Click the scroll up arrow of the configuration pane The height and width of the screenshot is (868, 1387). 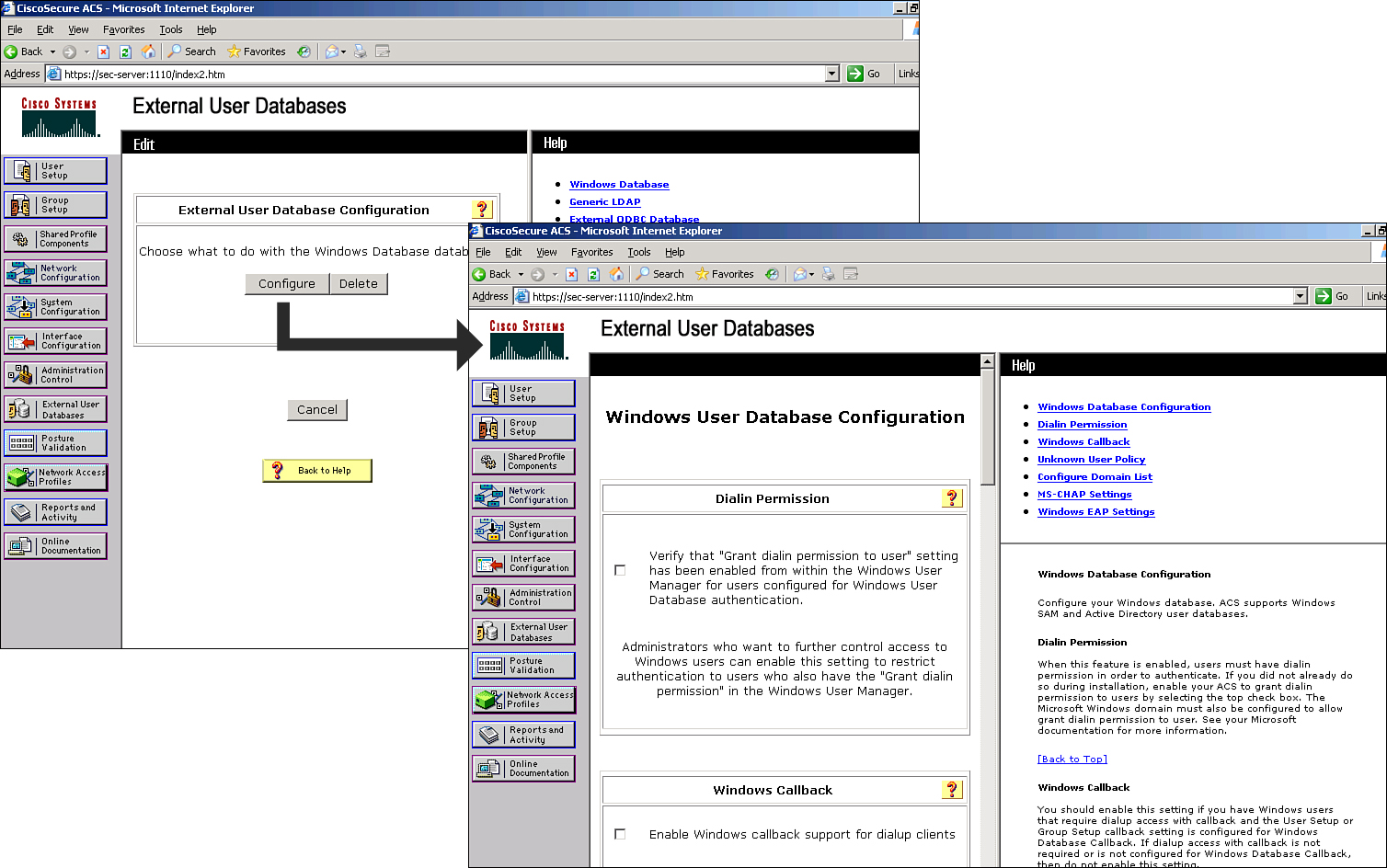point(988,360)
